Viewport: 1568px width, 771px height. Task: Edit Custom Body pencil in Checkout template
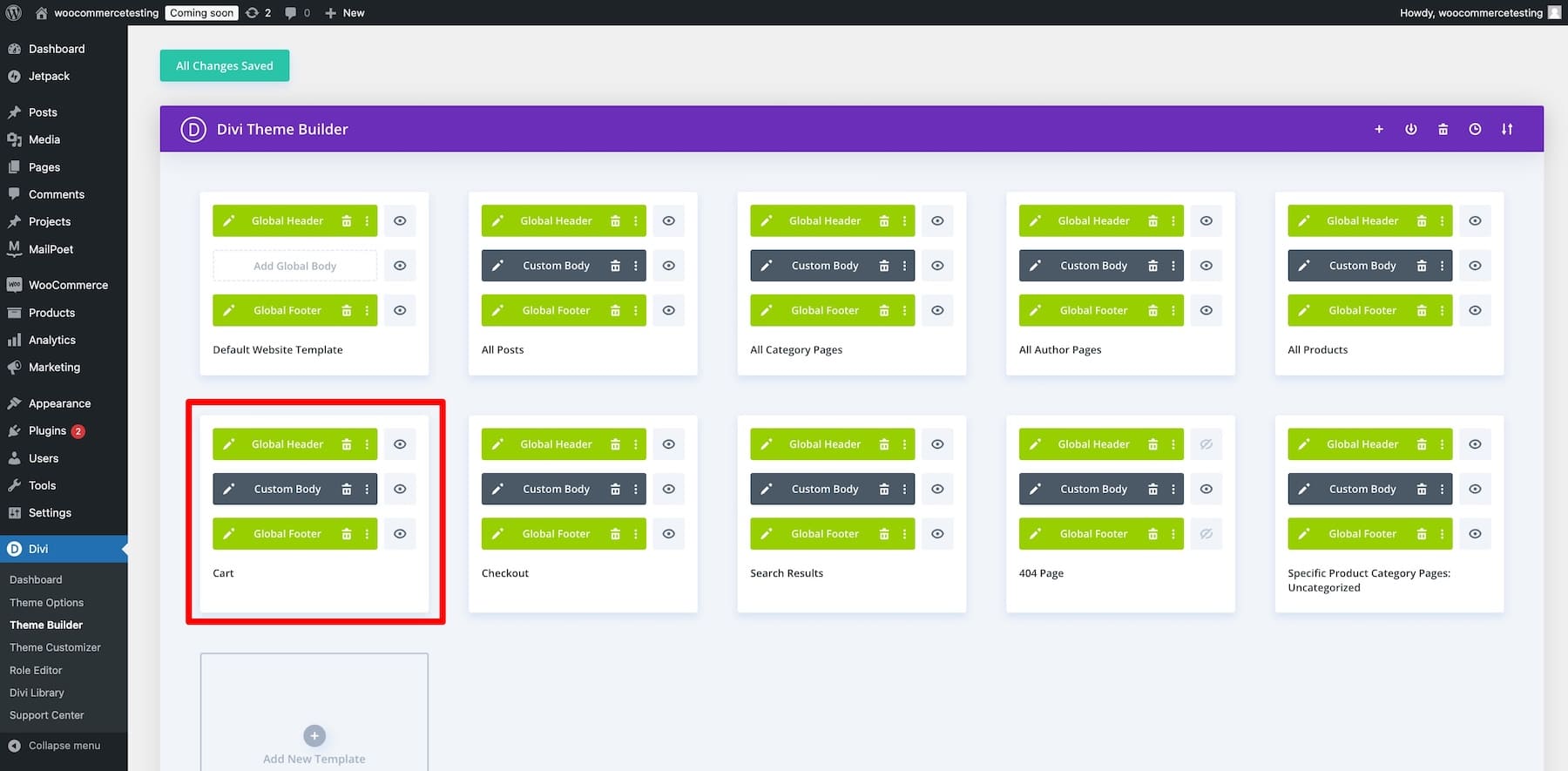click(497, 490)
